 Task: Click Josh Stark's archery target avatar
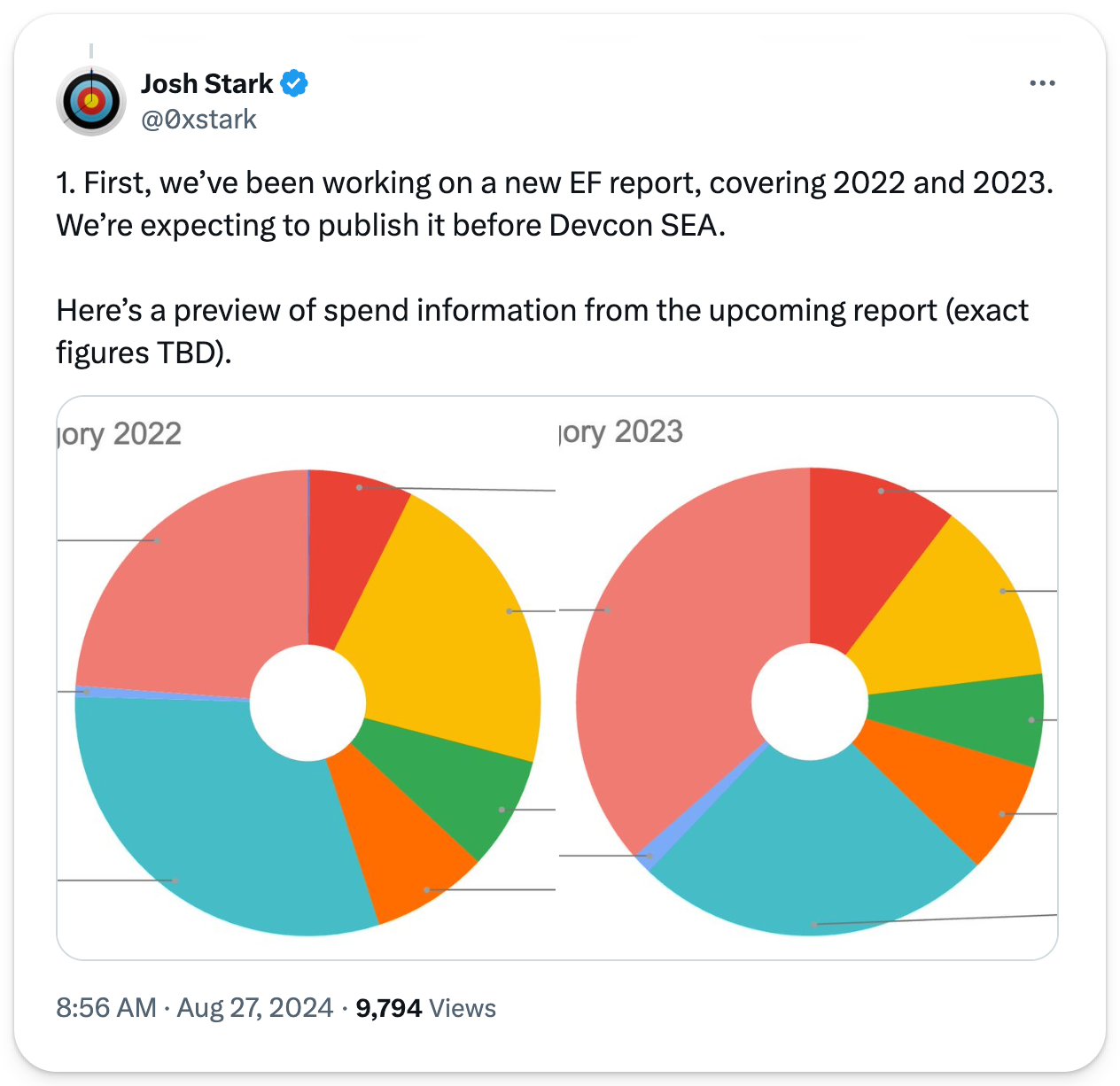91,101
